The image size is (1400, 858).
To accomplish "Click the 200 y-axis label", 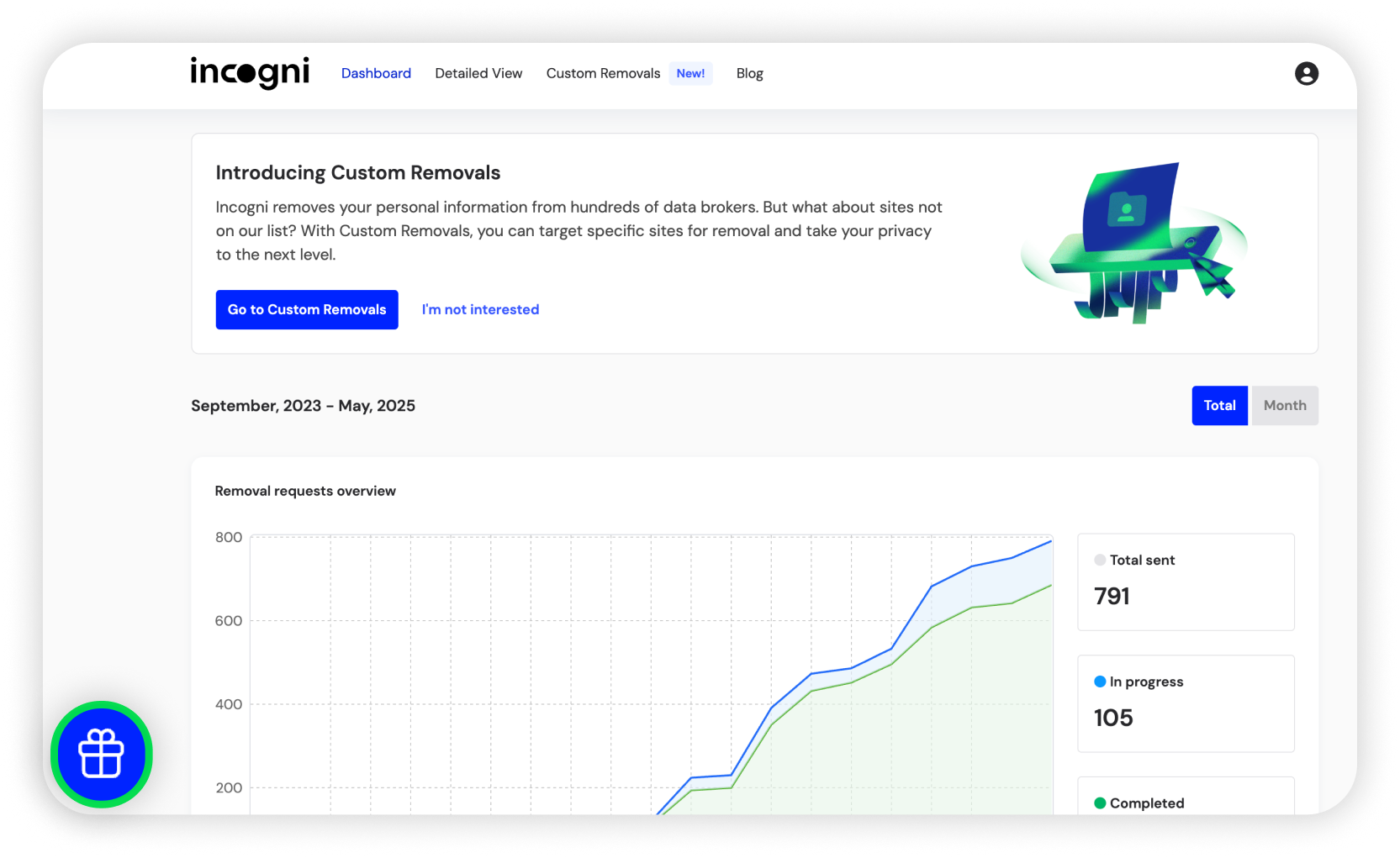I will (x=229, y=787).
